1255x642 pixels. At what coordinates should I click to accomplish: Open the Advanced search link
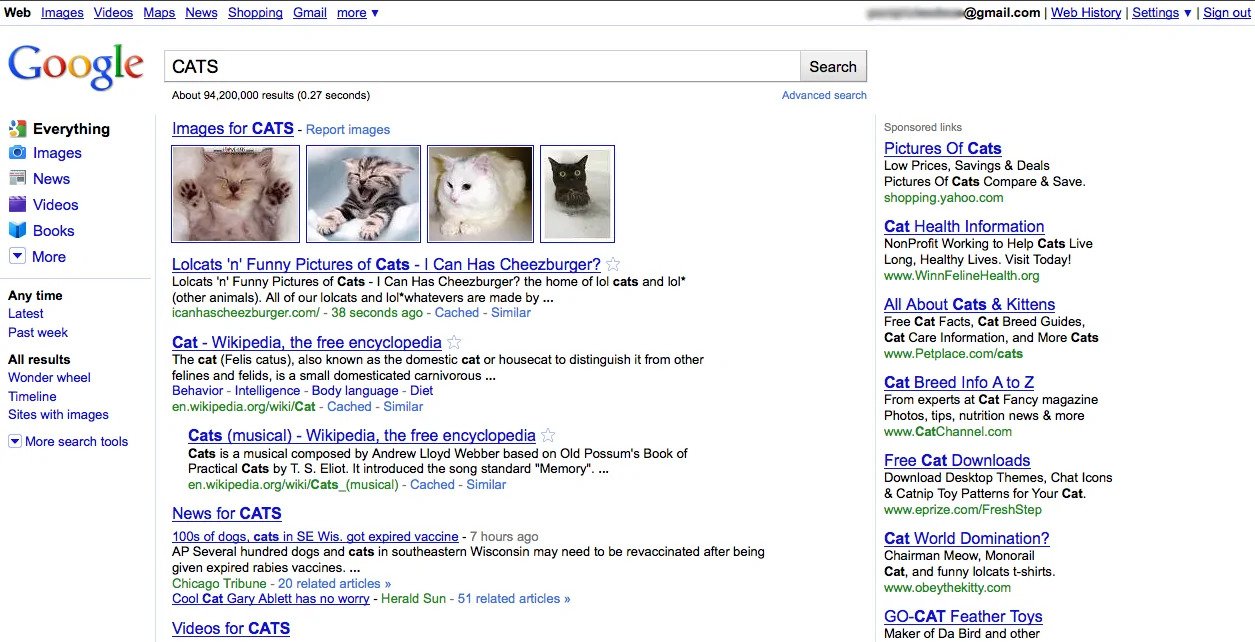824,95
